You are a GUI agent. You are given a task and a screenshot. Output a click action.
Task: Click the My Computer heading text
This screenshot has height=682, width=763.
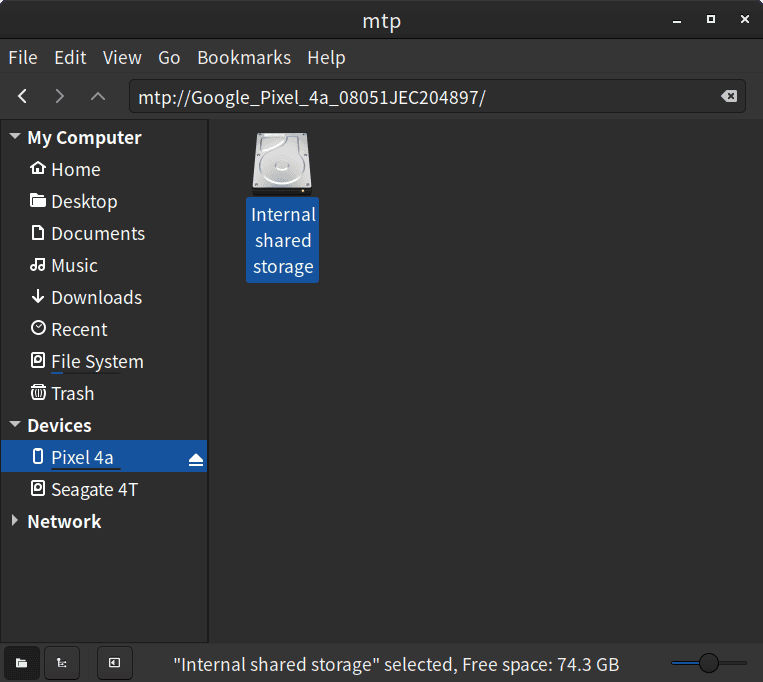tap(84, 137)
